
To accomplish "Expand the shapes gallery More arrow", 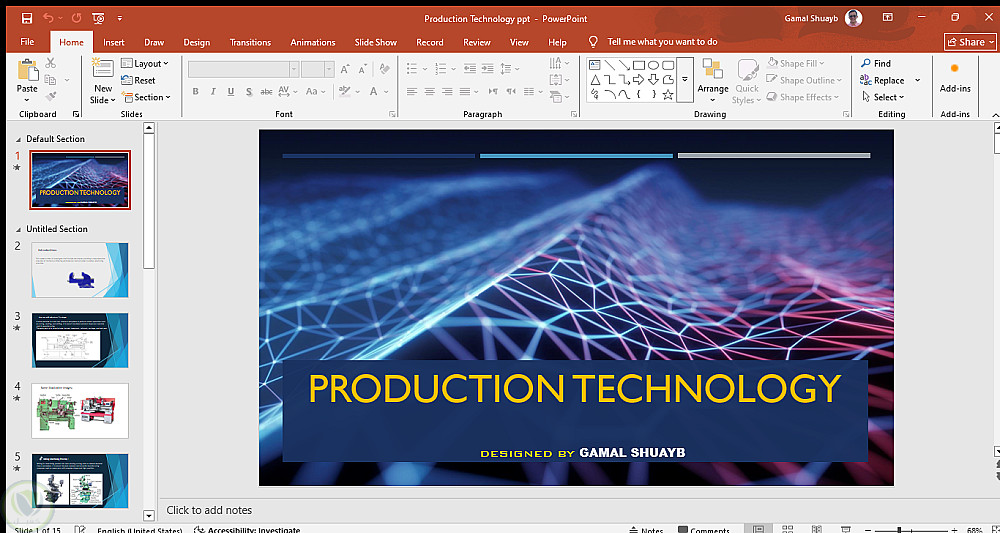I will click(x=685, y=80).
